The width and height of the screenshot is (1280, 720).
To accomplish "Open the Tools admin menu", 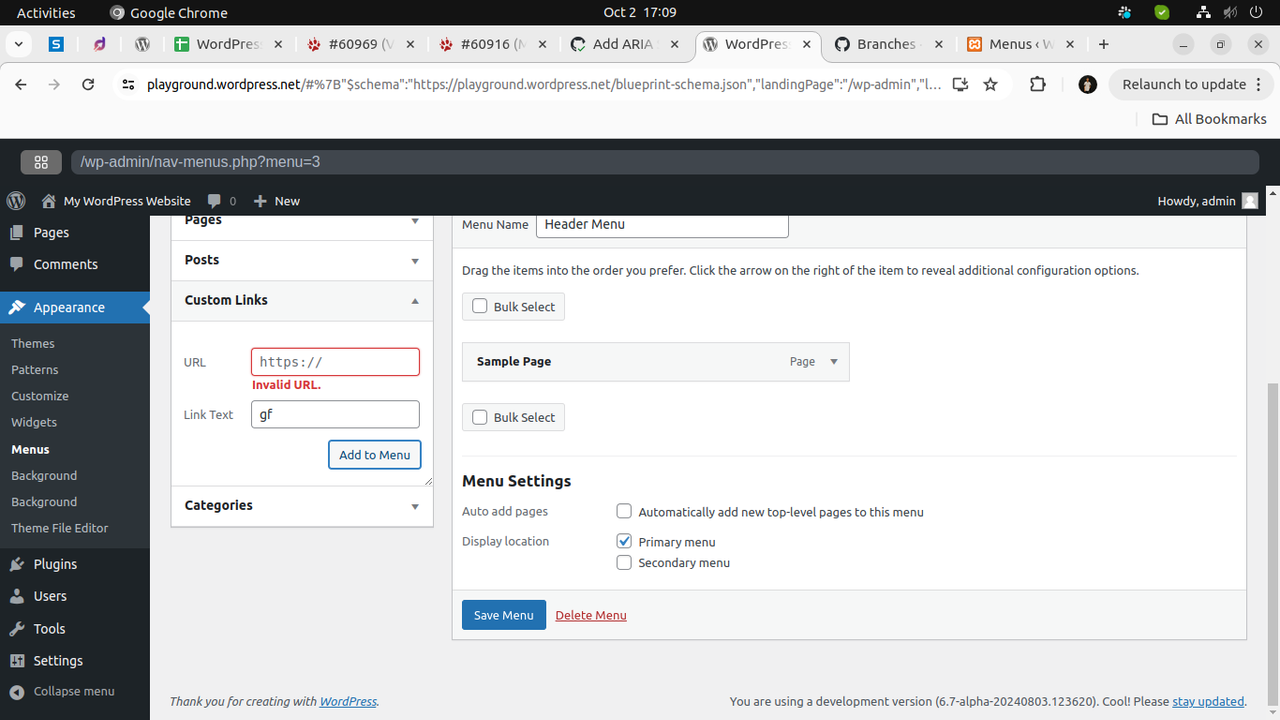I will tap(75, 628).
